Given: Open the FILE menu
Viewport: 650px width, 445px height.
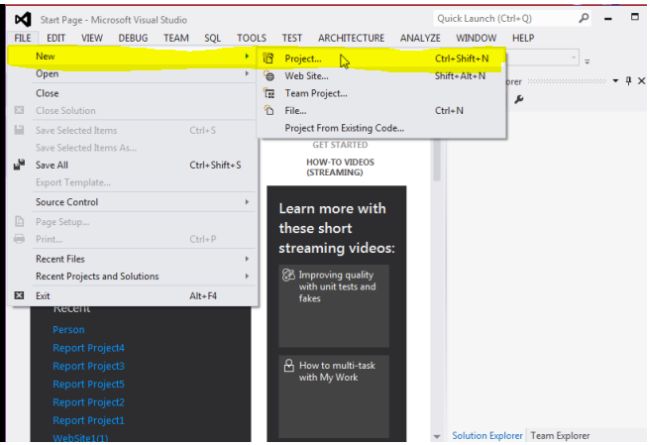Looking at the screenshot, I should [22, 38].
